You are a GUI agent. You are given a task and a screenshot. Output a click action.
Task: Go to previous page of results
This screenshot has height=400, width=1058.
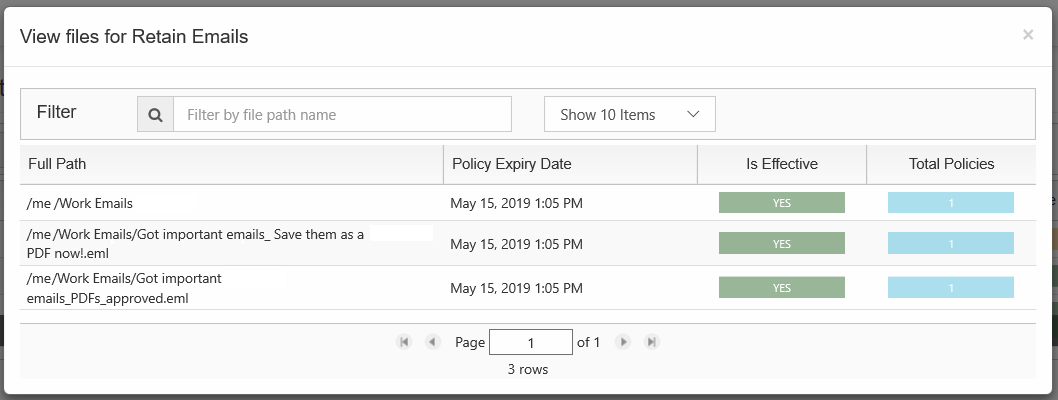click(432, 342)
